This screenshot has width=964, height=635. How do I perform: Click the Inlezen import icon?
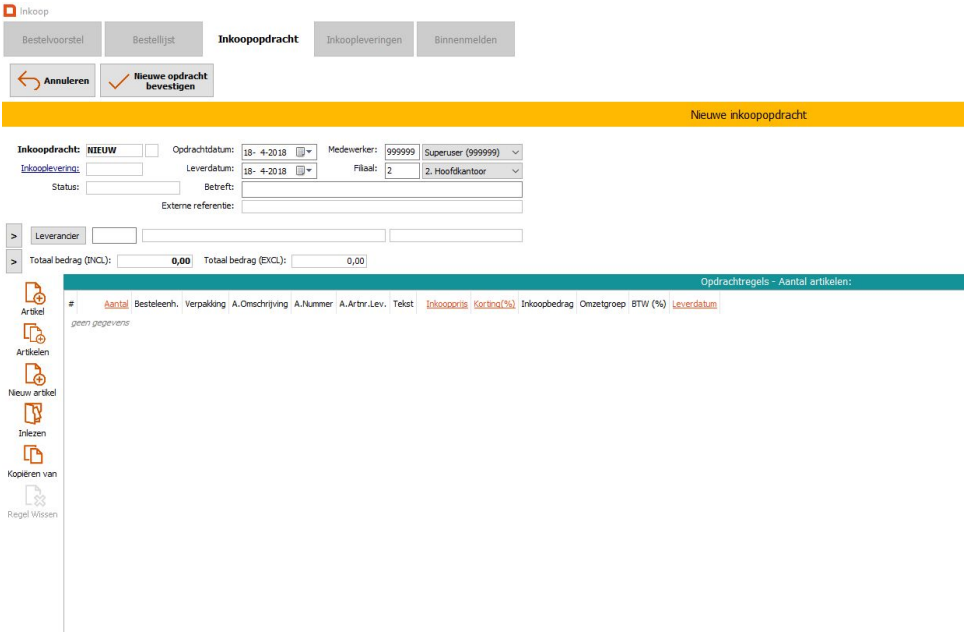click(33, 415)
